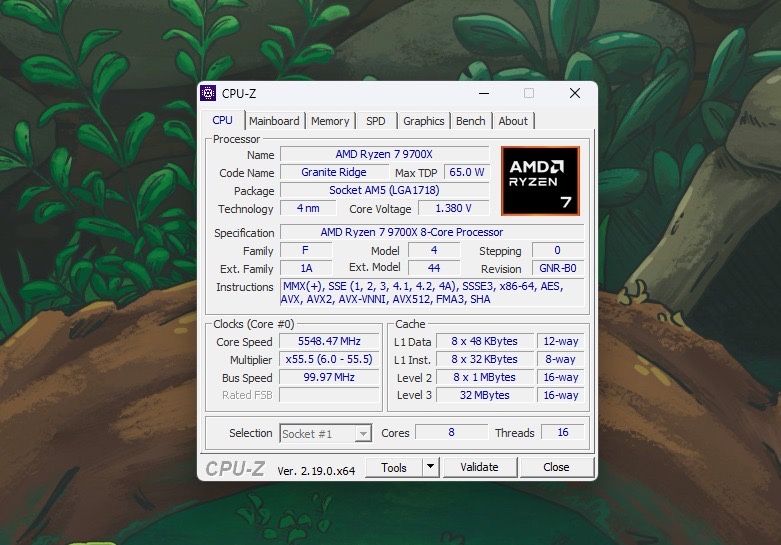Click the AMD Ryzen 7 logo badge
Viewport: 781px width, 545px height.
[540, 181]
